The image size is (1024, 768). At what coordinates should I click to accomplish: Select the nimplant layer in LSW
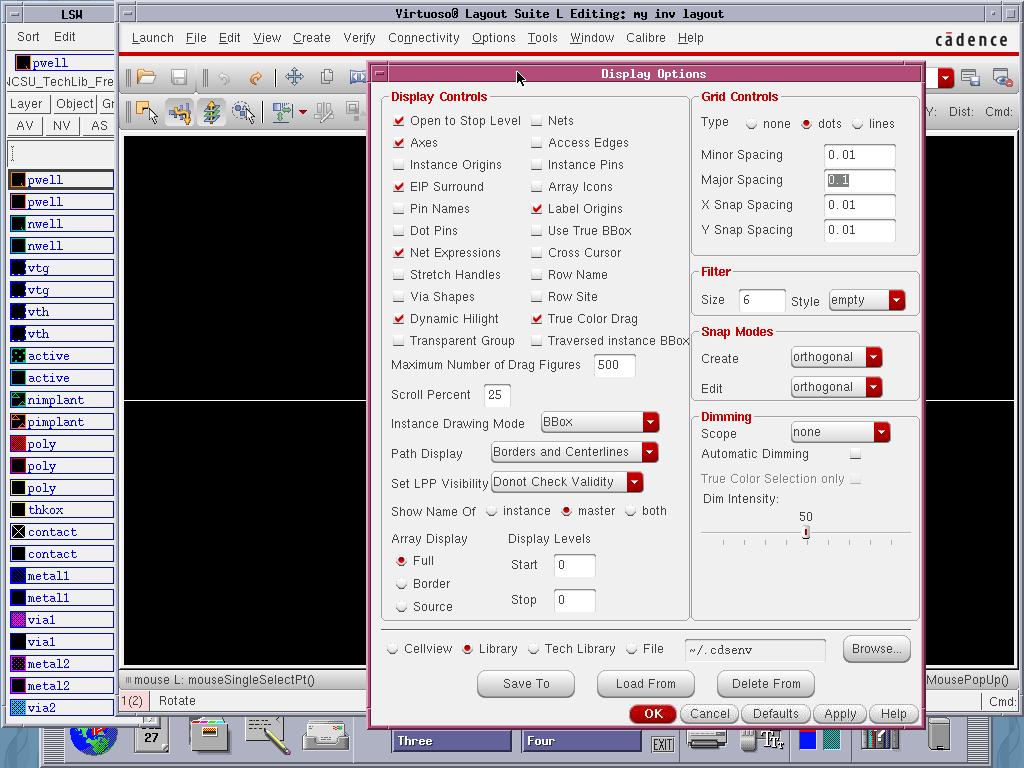[x=62, y=400]
